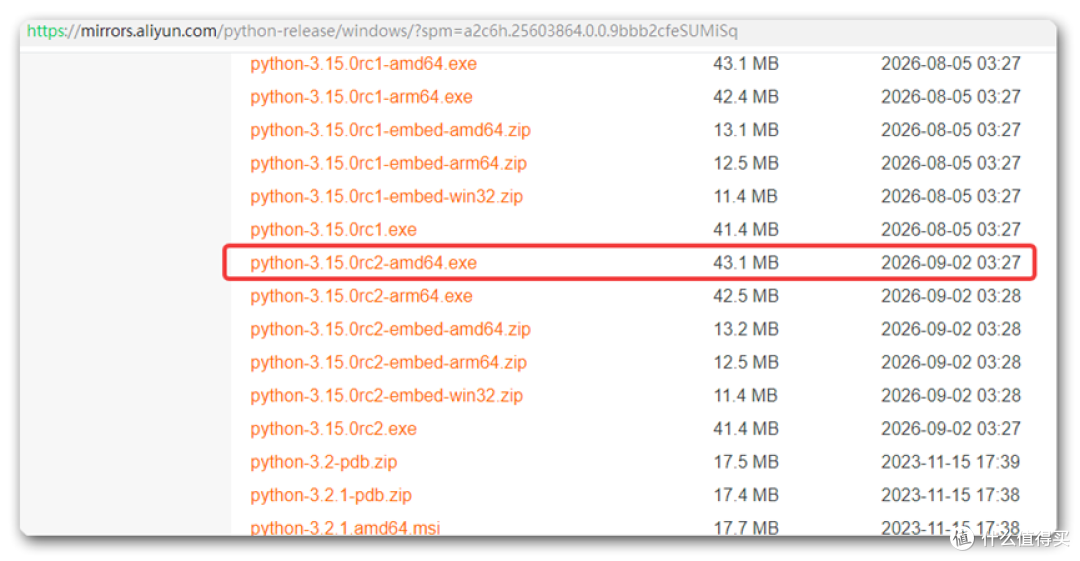The height and width of the screenshot is (561, 1080).
Task: Open python-3.15.0rc2-amd64.exe download link
Action: pyautogui.click(x=363, y=263)
